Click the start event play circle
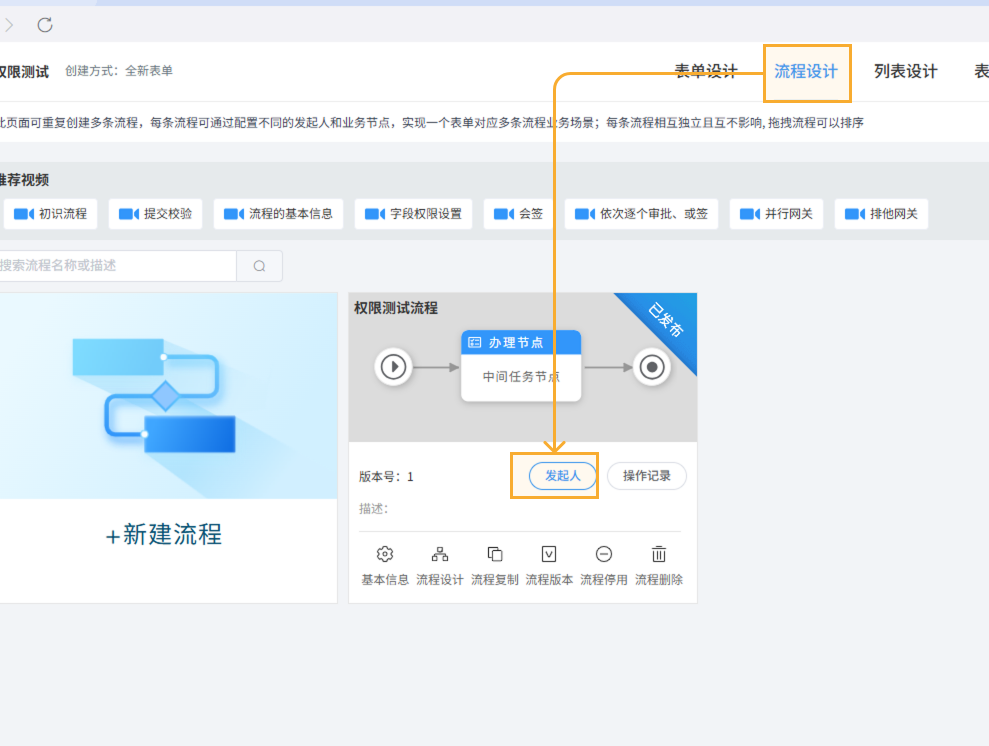Image resolution: width=989 pixels, height=746 pixels. pyautogui.click(x=394, y=366)
